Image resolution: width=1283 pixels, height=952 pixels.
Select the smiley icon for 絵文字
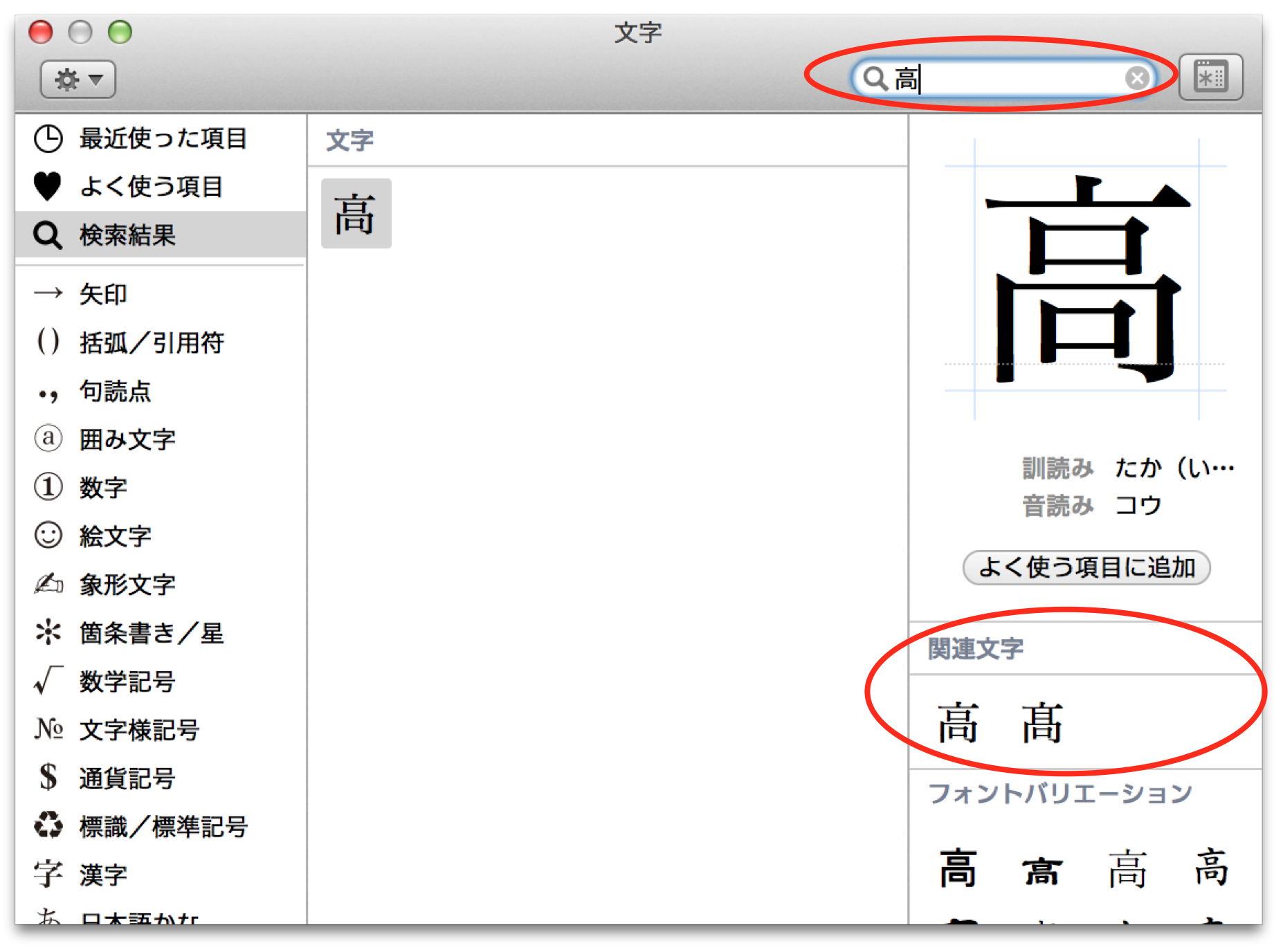coord(48,535)
